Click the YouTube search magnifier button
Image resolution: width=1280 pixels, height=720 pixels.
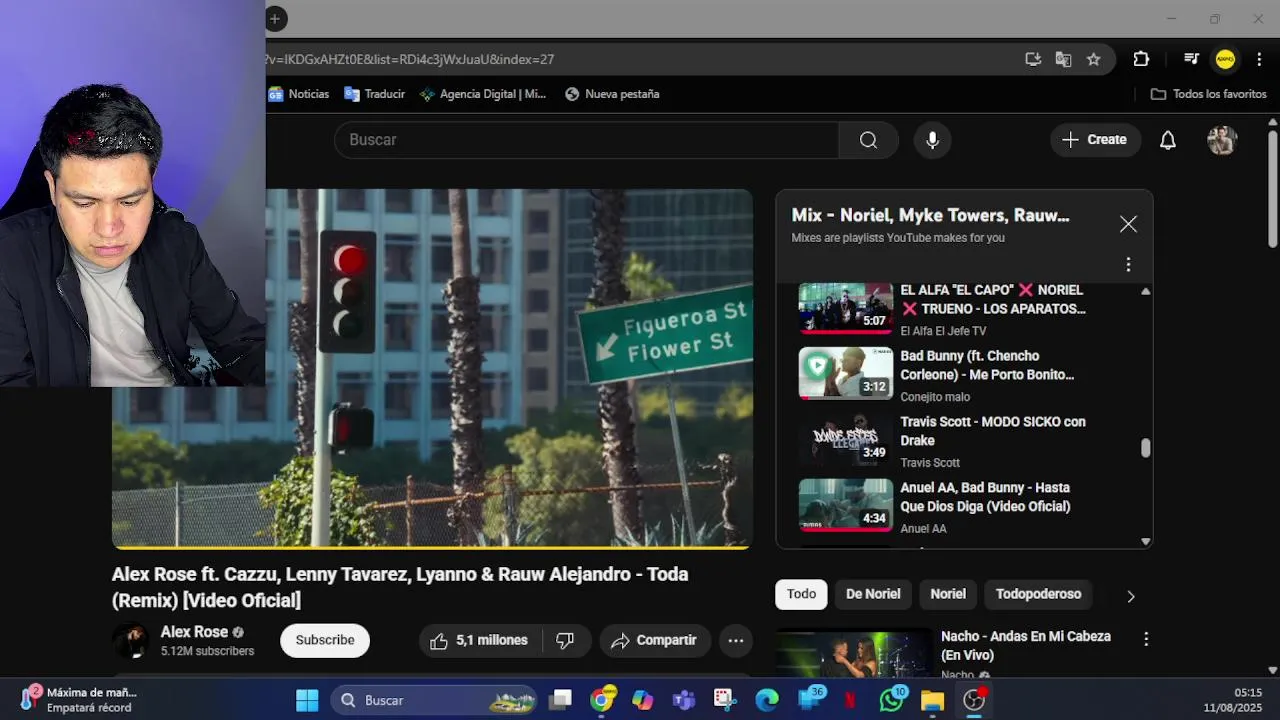pyautogui.click(x=868, y=140)
